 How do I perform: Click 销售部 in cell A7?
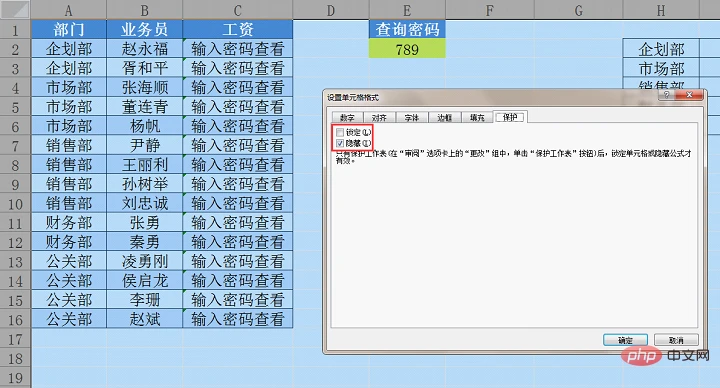(x=68, y=145)
